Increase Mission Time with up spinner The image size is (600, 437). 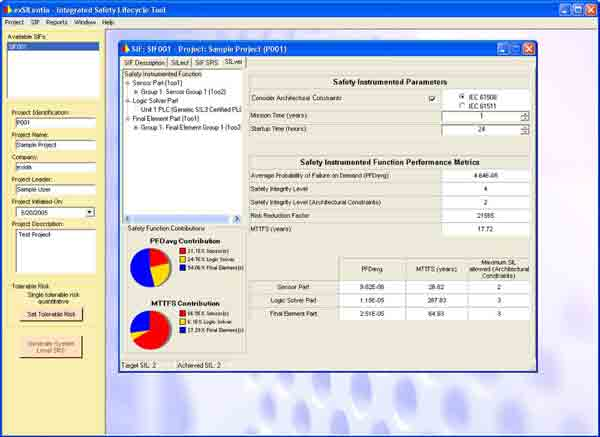point(525,113)
